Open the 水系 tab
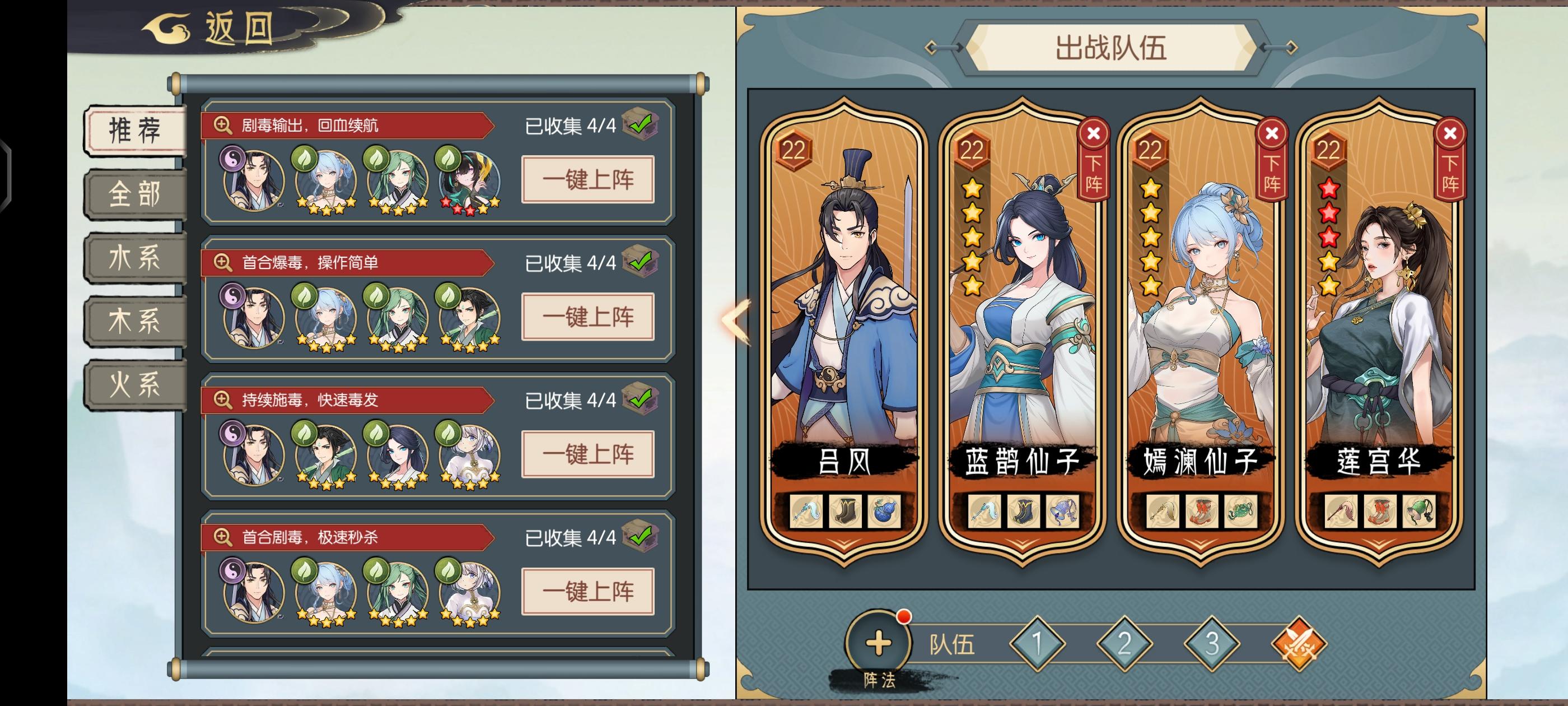Viewport: 1568px width, 706px height. point(134,258)
